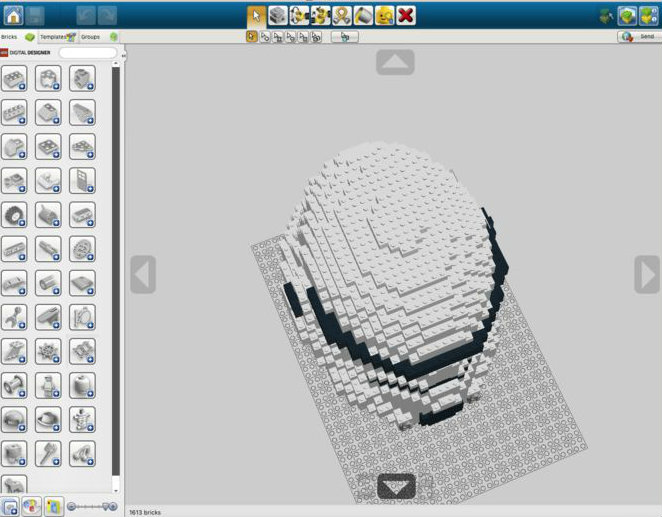Go to the Home screen

click(13, 15)
